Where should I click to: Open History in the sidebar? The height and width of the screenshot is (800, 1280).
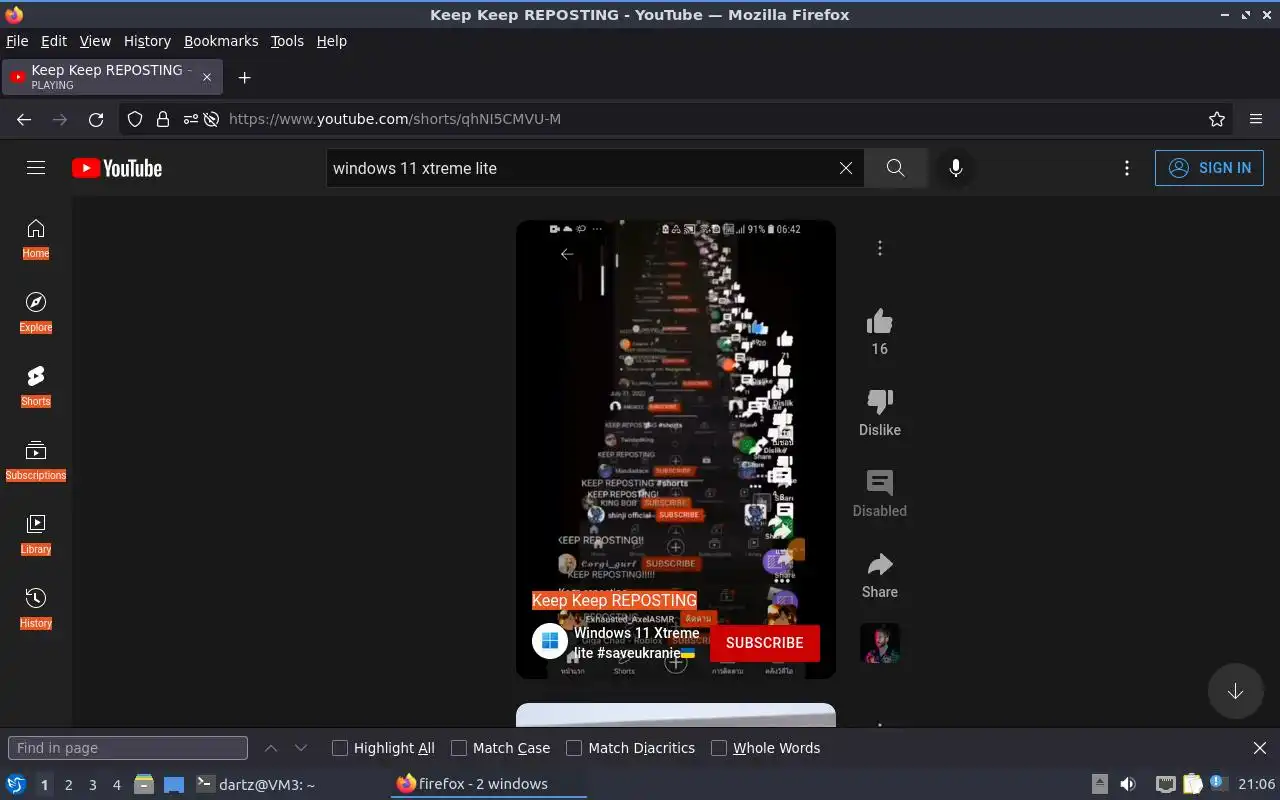click(x=36, y=609)
